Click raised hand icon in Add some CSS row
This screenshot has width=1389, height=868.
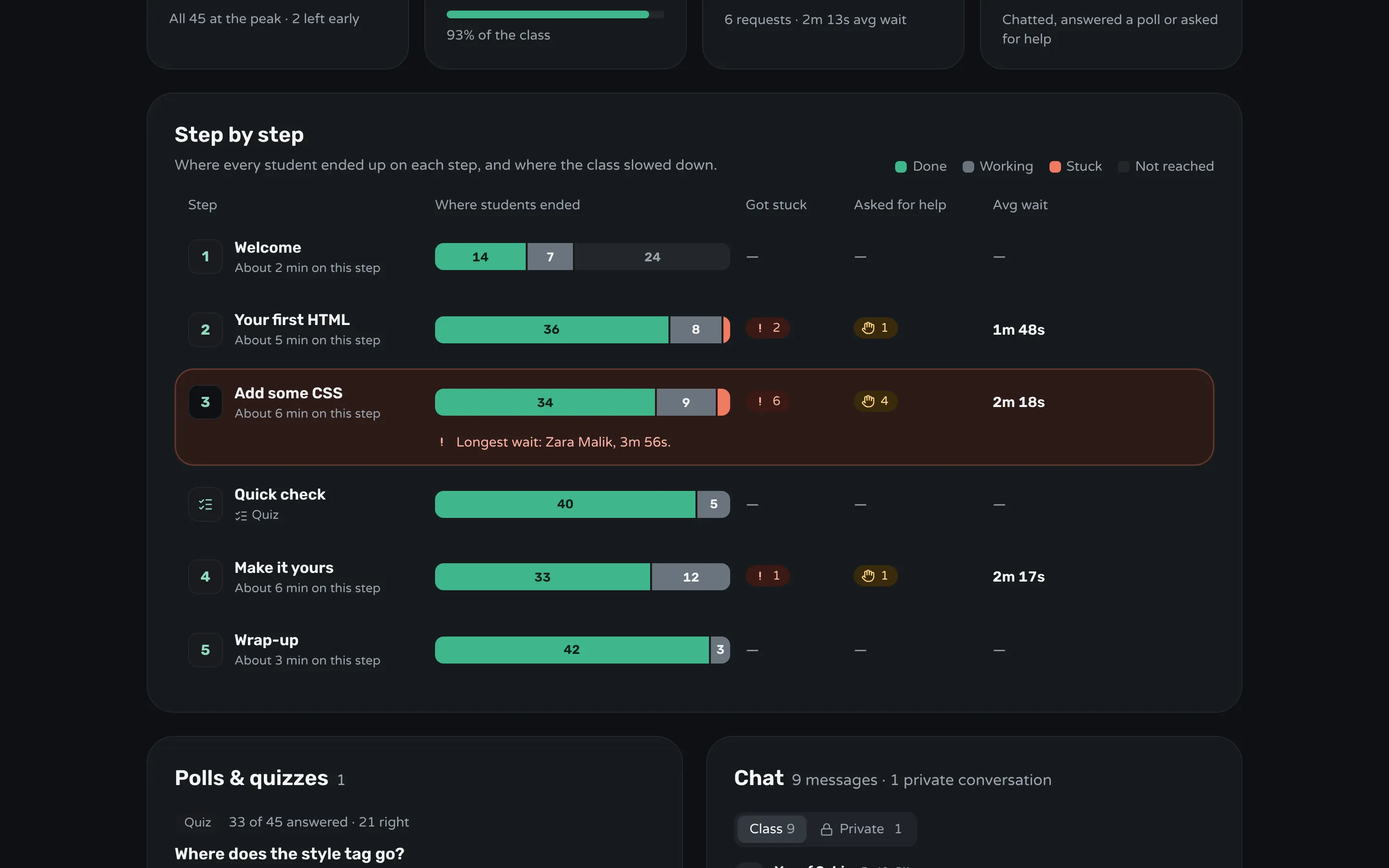(868, 401)
